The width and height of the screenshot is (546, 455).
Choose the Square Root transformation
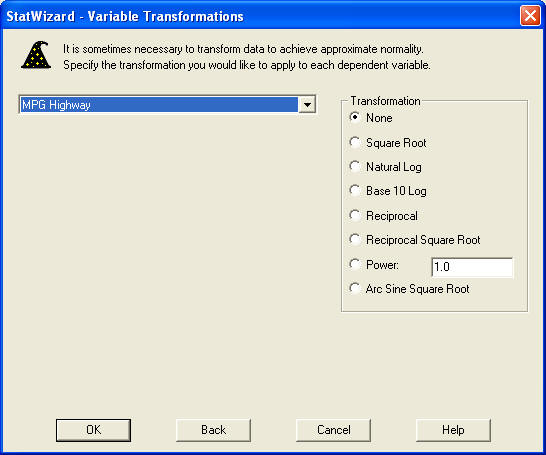[x=388, y=143]
